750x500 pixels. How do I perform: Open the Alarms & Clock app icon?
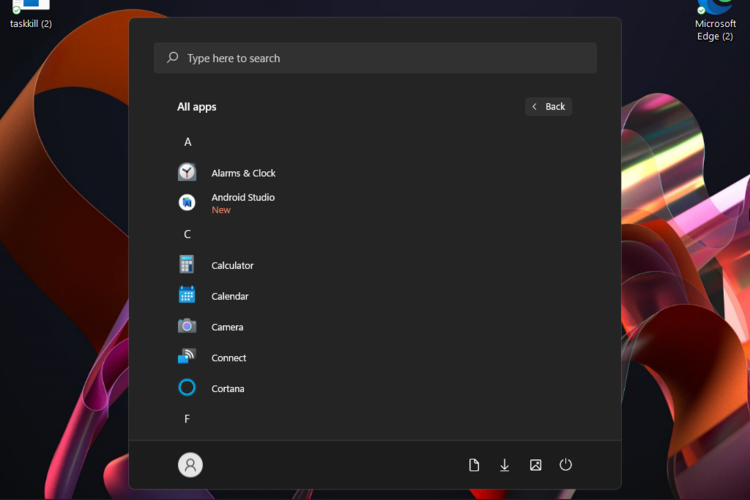click(187, 172)
